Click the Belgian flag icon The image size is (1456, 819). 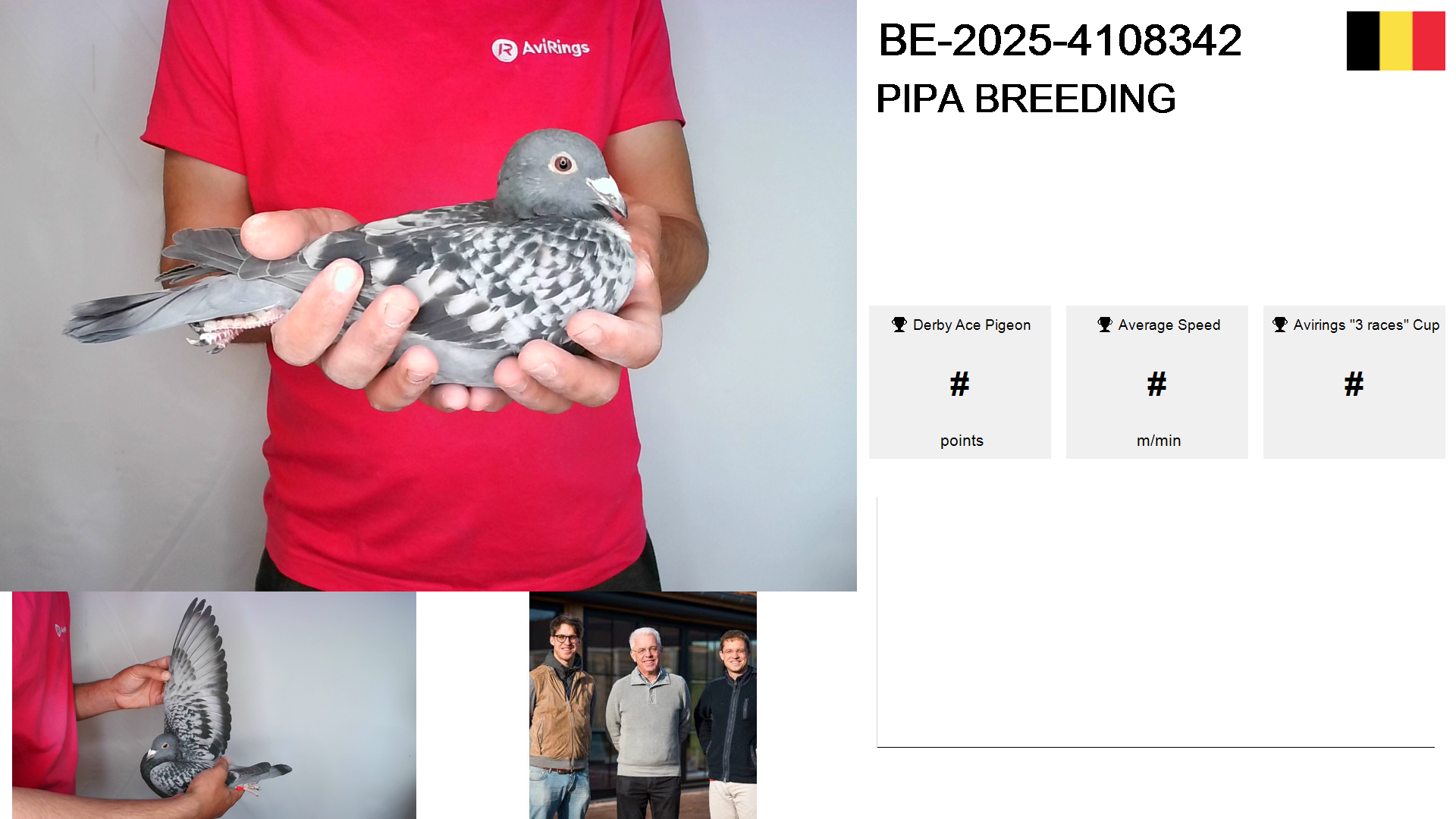[1395, 41]
